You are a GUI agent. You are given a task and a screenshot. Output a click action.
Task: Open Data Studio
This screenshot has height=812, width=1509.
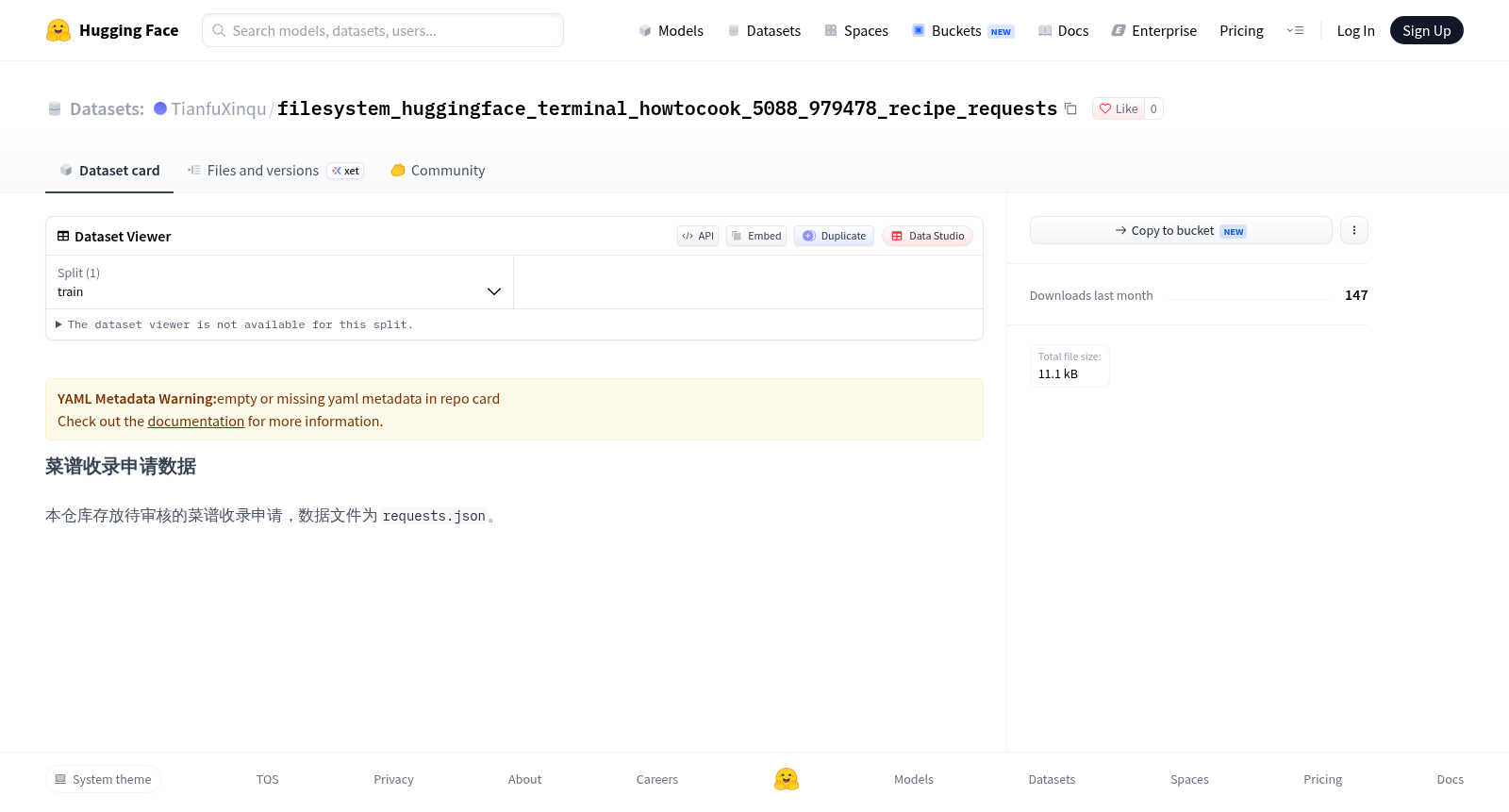tap(927, 236)
